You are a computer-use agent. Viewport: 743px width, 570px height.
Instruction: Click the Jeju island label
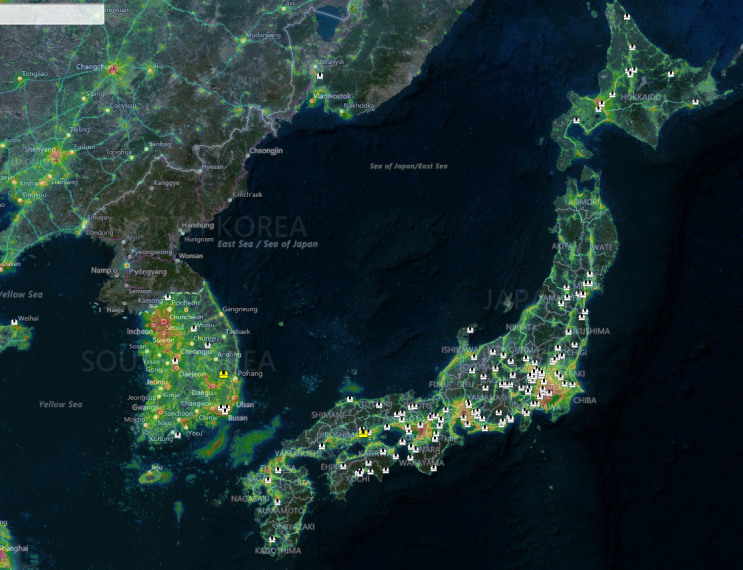pos(156,467)
